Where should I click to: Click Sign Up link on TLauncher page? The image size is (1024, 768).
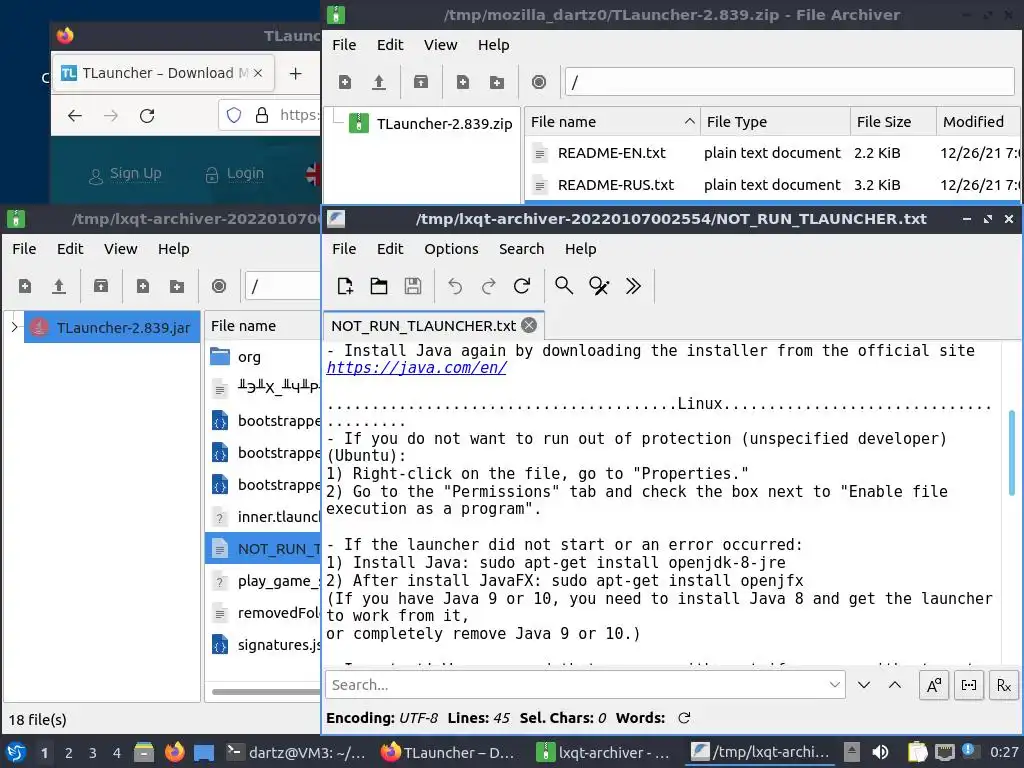tap(125, 174)
